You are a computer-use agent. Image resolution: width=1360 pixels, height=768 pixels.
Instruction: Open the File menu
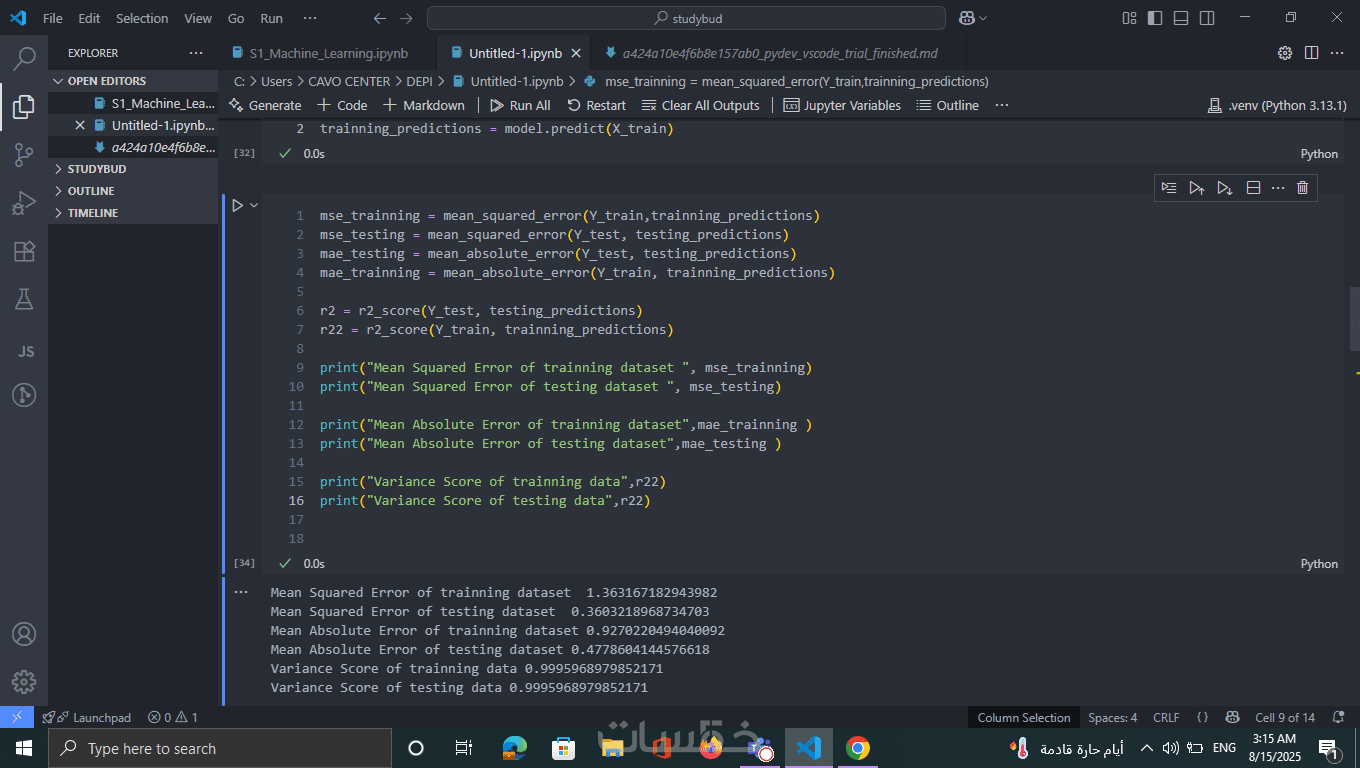tap(53, 18)
